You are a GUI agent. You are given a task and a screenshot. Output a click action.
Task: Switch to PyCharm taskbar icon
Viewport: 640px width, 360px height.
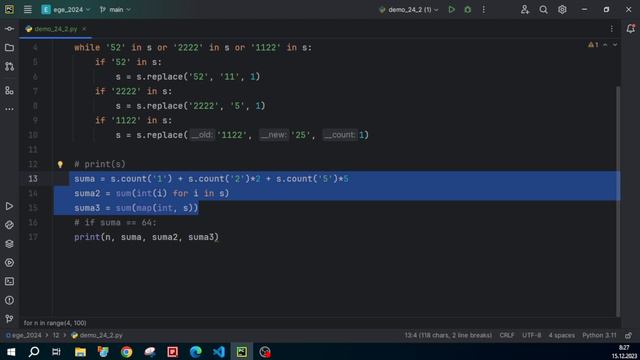(x=242, y=351)
